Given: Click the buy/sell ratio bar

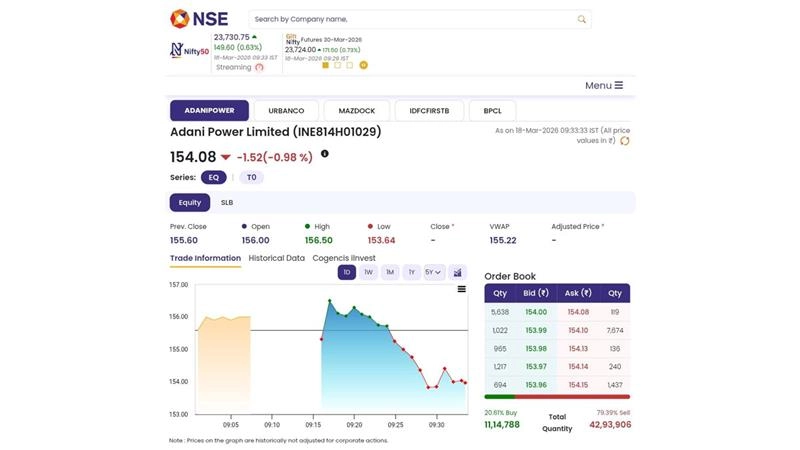Looking at the screenshot, I should pos(557,397).
